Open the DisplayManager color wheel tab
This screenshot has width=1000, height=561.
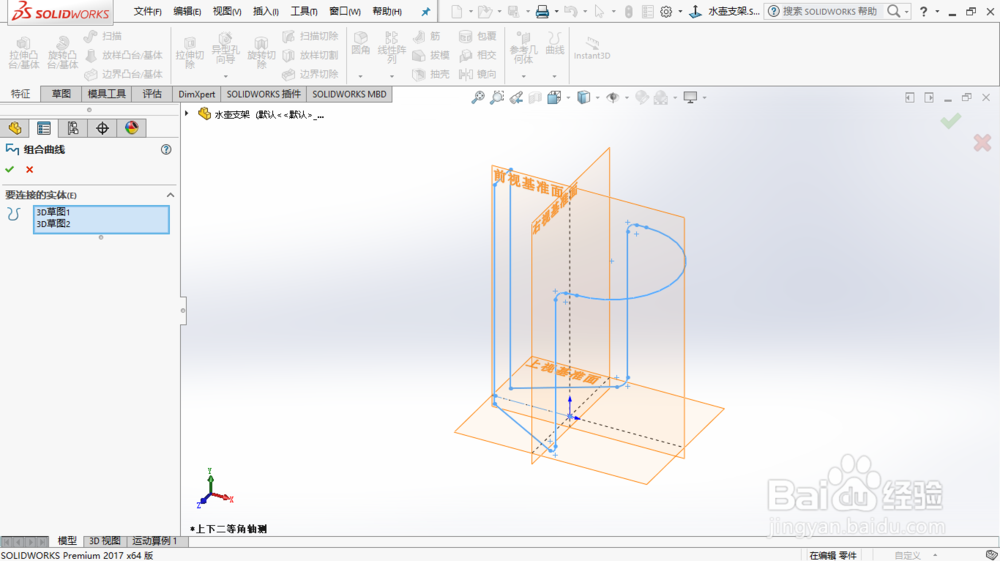[x=131, y=128]
